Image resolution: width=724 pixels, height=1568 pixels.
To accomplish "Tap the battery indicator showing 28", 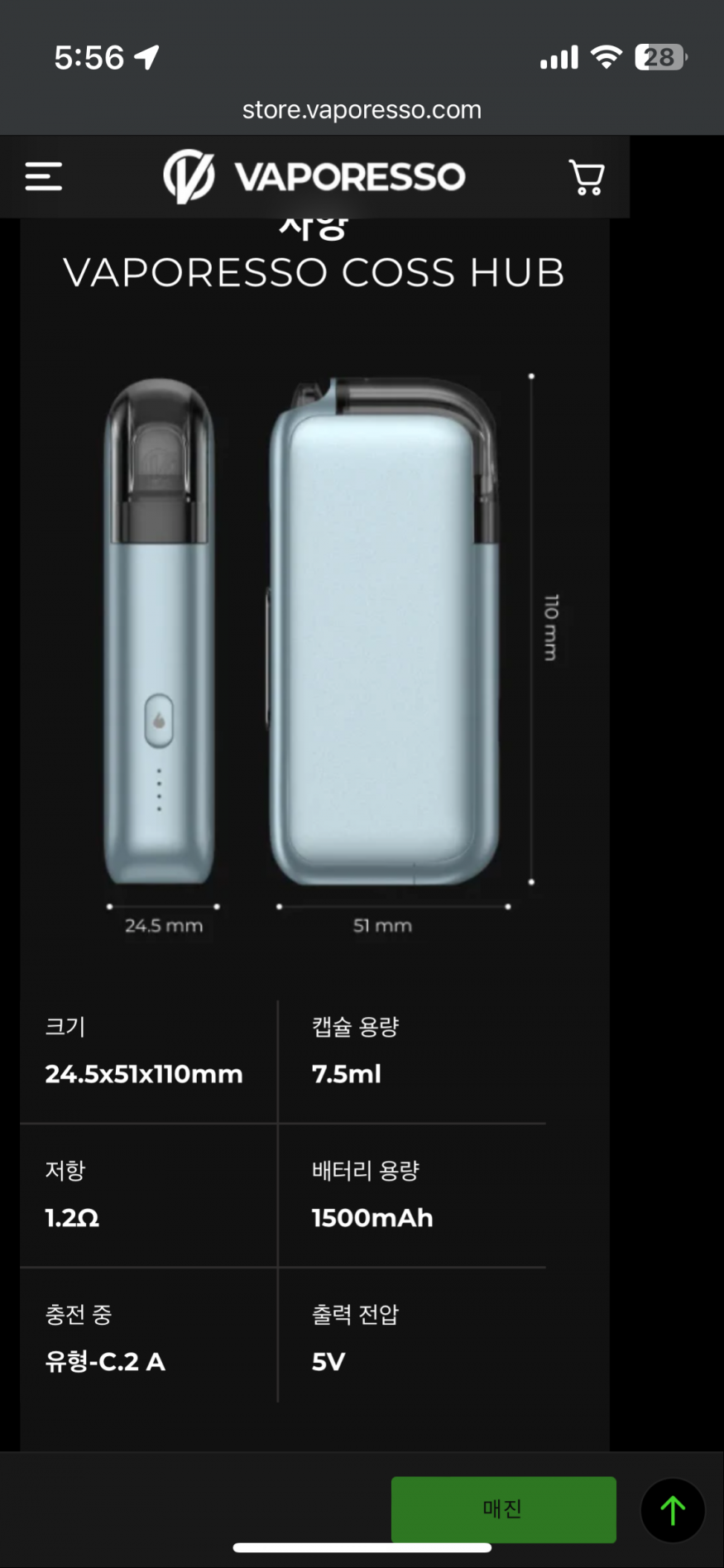I will (660, 57).
